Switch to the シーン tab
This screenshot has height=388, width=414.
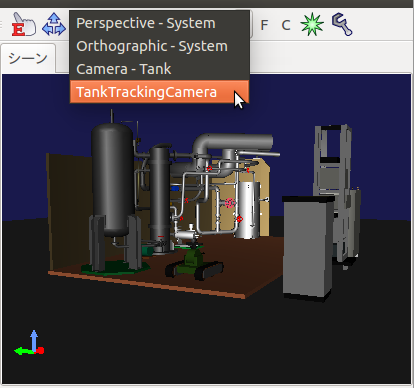coord(28,58)
